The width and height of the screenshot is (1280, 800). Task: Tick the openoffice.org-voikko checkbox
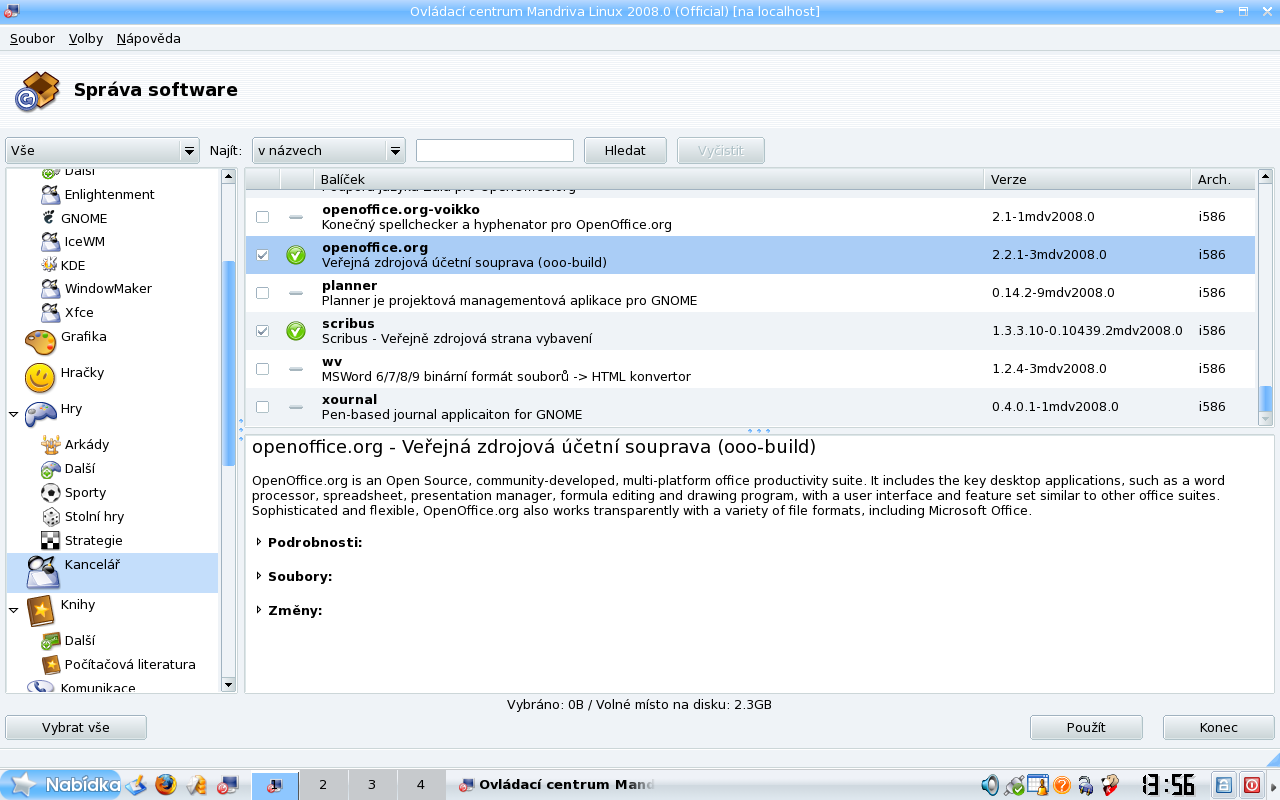pos(262,217)
